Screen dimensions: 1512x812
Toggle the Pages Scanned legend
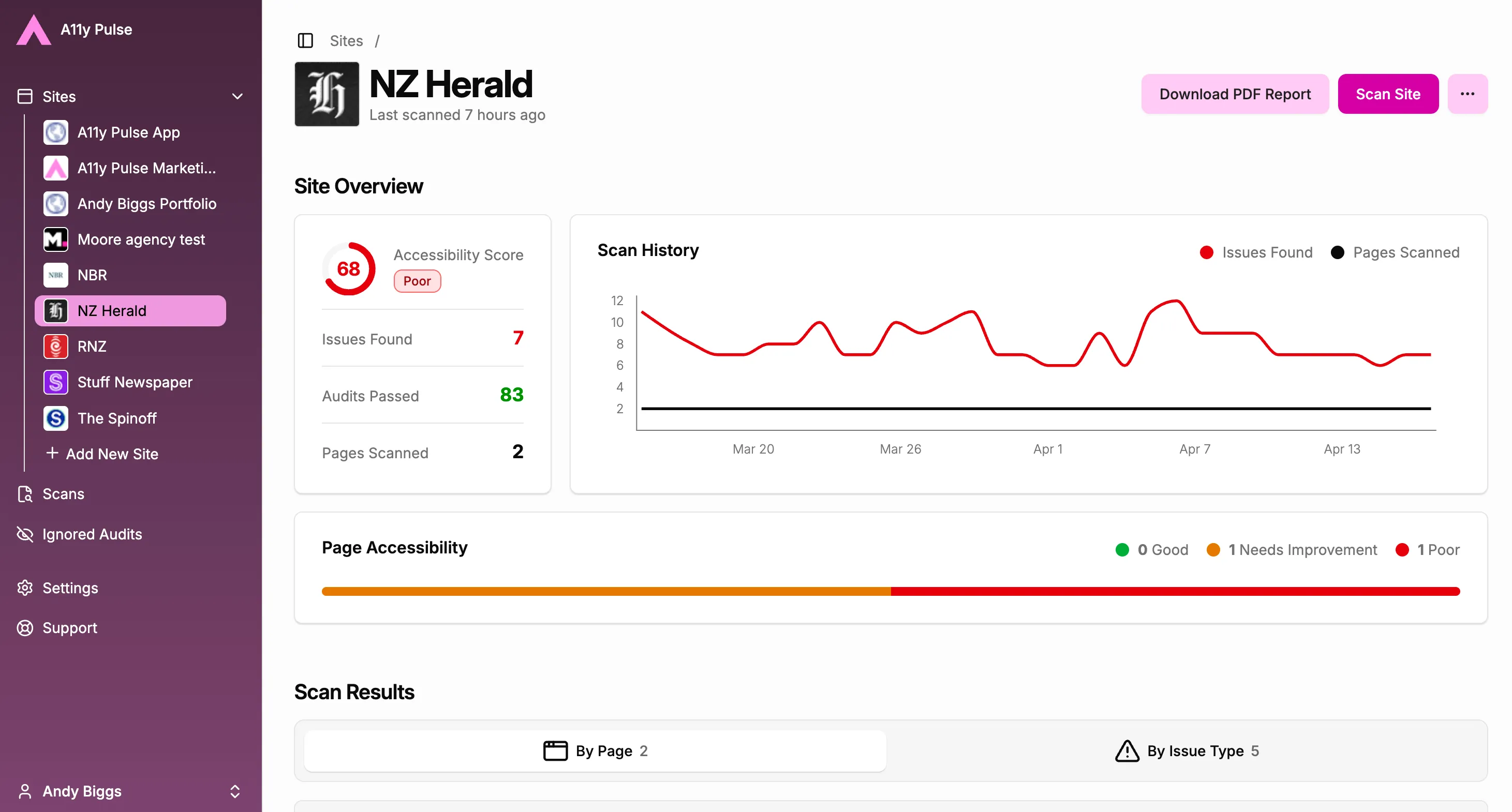coord(1394,252)
